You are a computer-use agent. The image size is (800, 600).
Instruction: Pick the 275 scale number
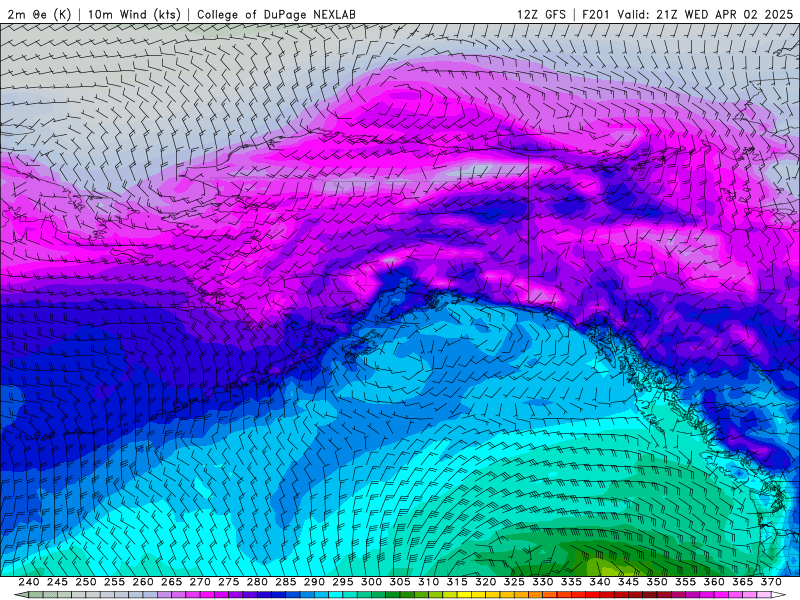pos(229,582)
